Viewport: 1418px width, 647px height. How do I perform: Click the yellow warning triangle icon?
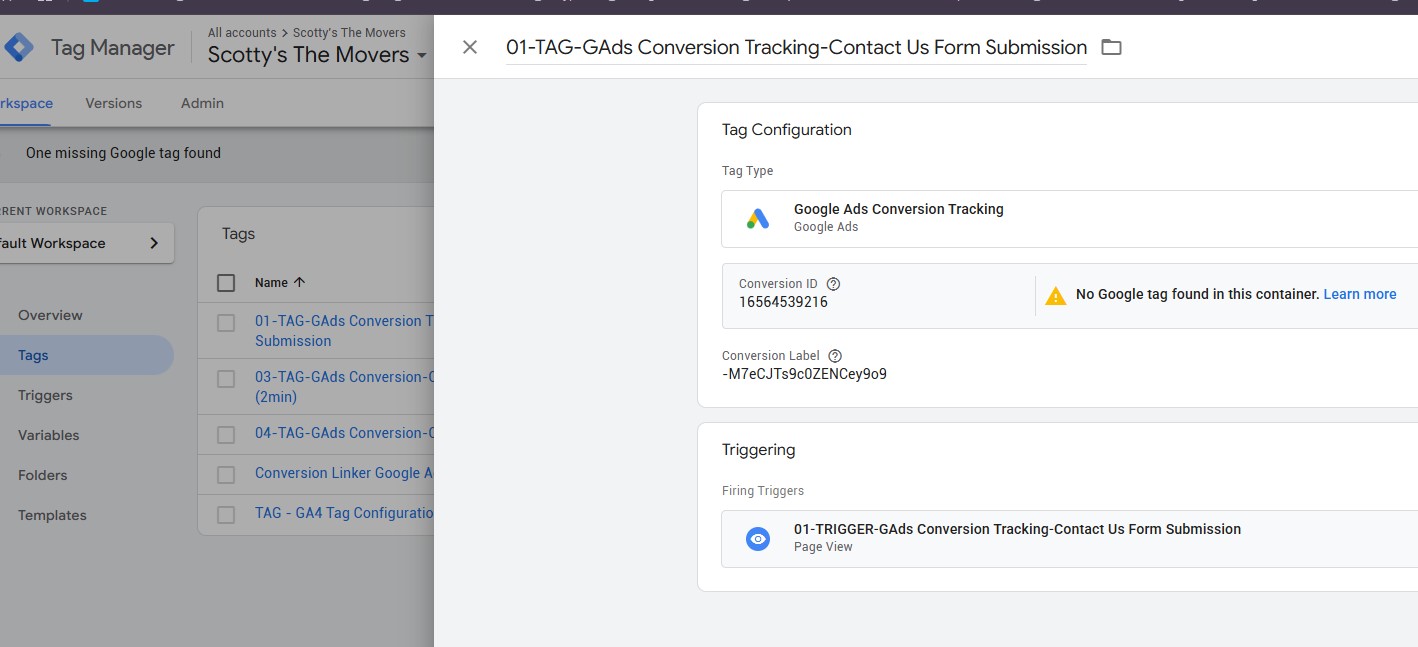[x=1055, y=295]
